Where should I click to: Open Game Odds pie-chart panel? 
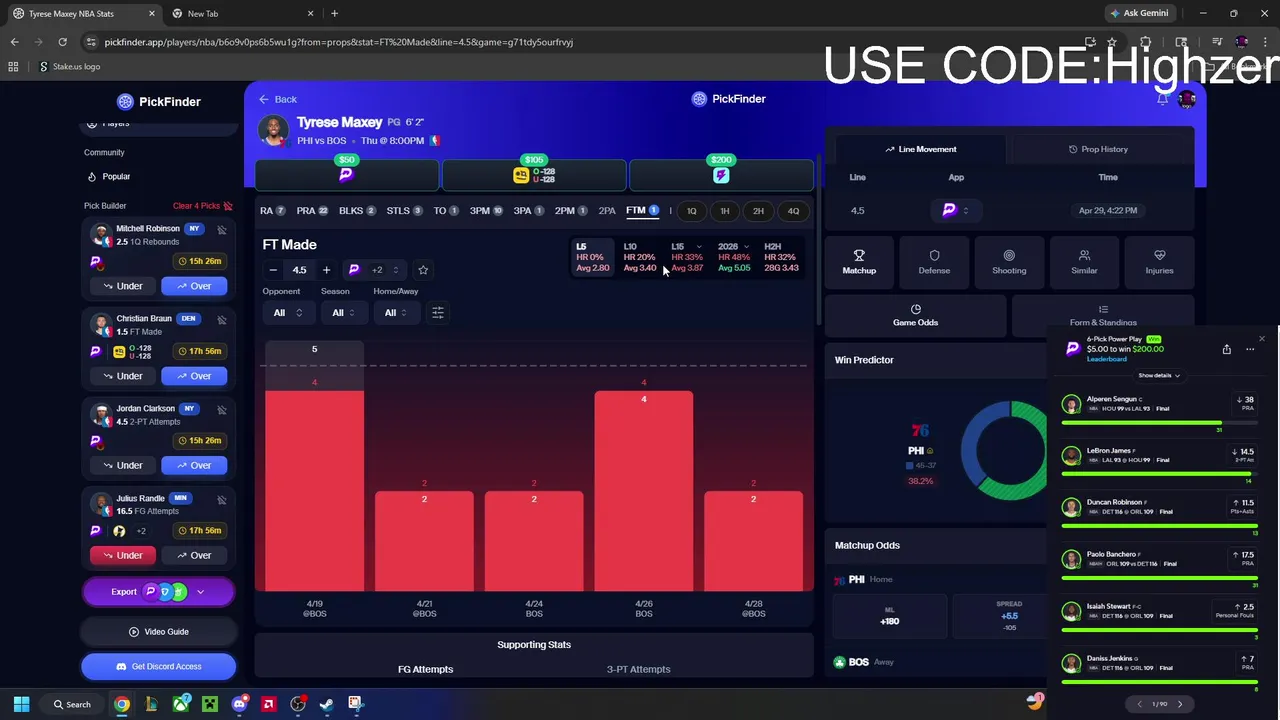[x=915, y=315]
